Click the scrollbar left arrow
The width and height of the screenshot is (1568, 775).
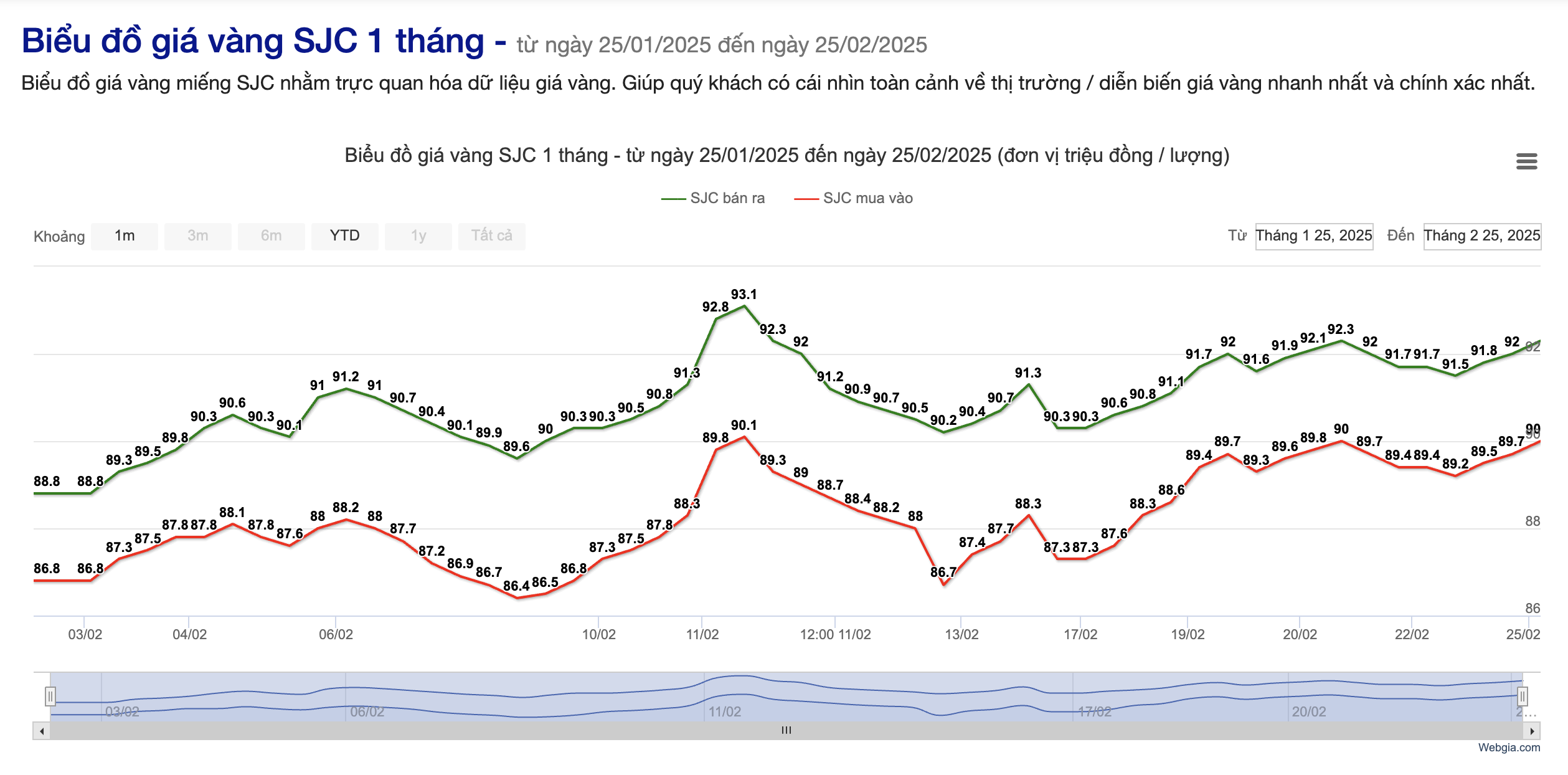point(42,731)
